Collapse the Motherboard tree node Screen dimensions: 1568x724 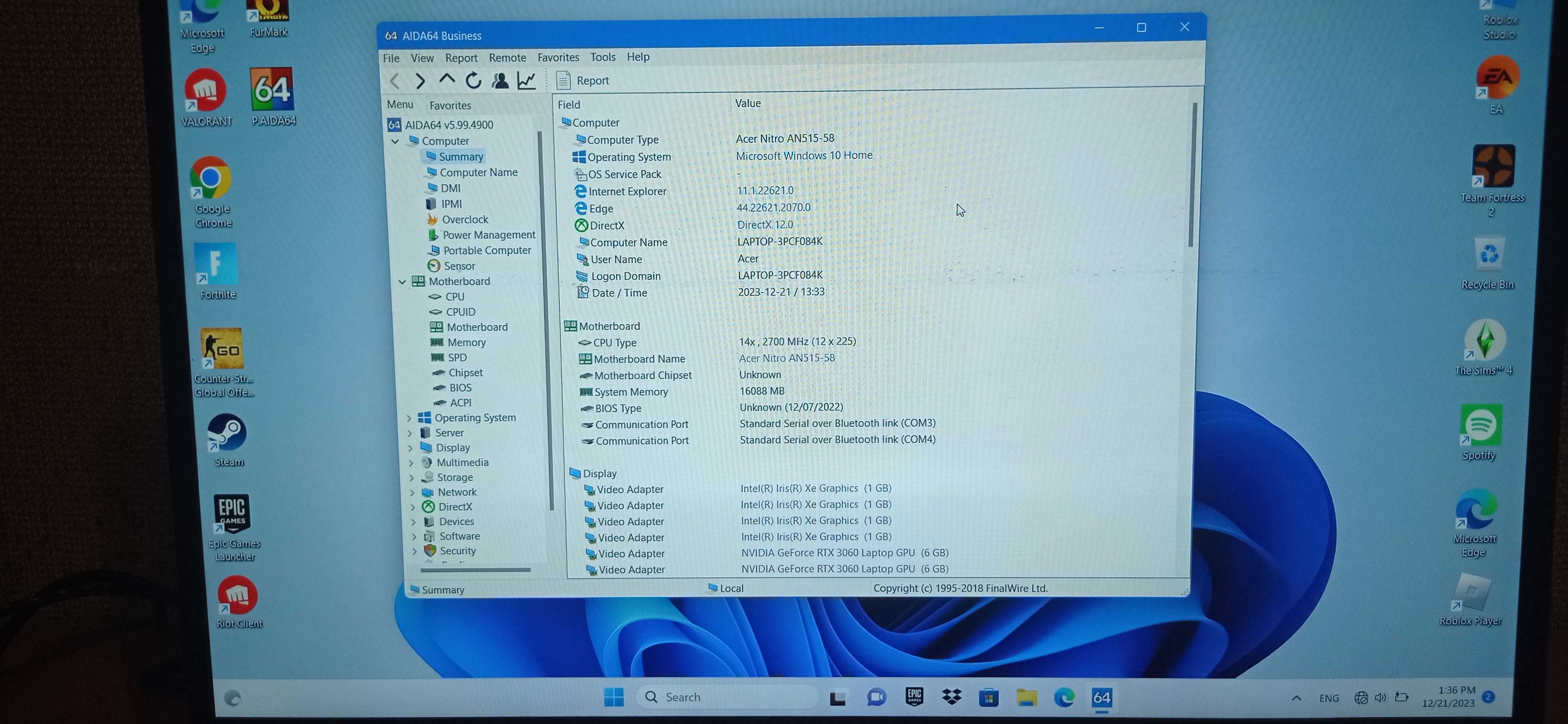pos(402,282)
